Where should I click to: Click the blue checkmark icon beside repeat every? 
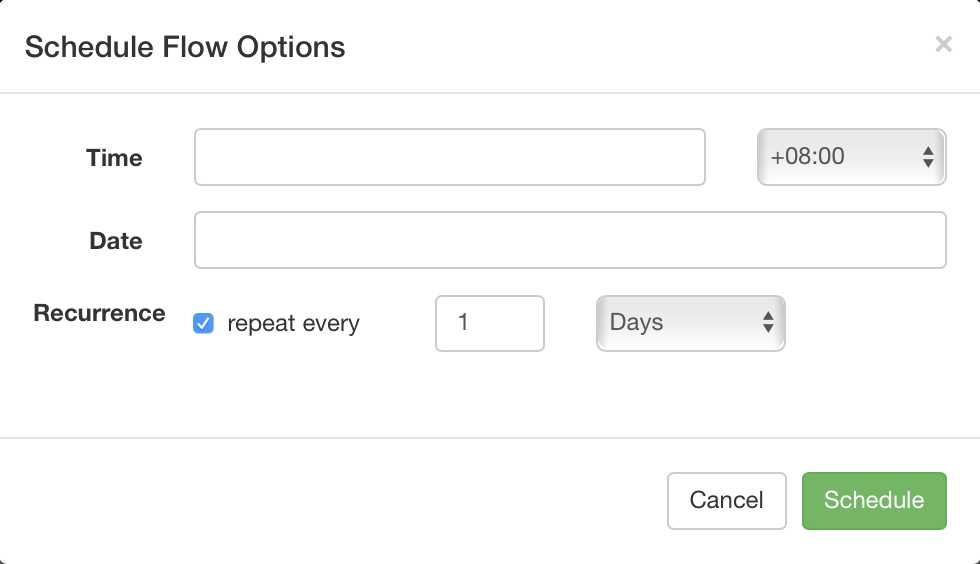tap(203, 323)
